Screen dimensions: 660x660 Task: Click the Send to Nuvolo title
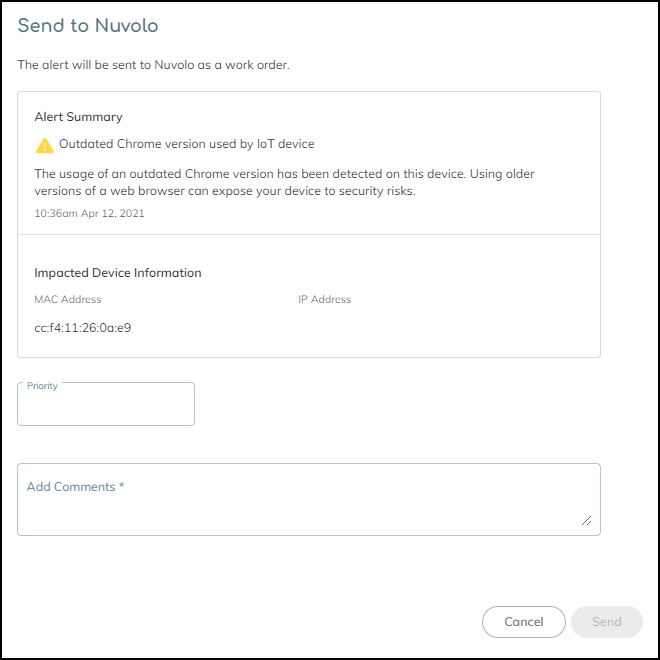pos(88,25)
